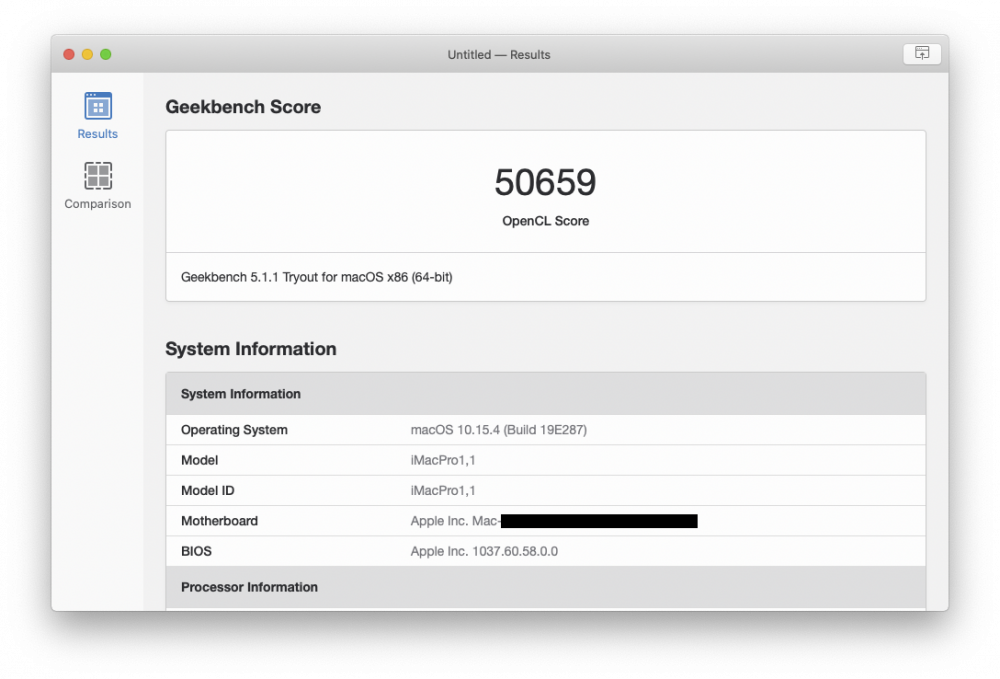Image resolution: width=1000 pixels, height=679 pixels.
Task: Click the Apple Inc. Mac- motherboard value
Action: (554, 521)
